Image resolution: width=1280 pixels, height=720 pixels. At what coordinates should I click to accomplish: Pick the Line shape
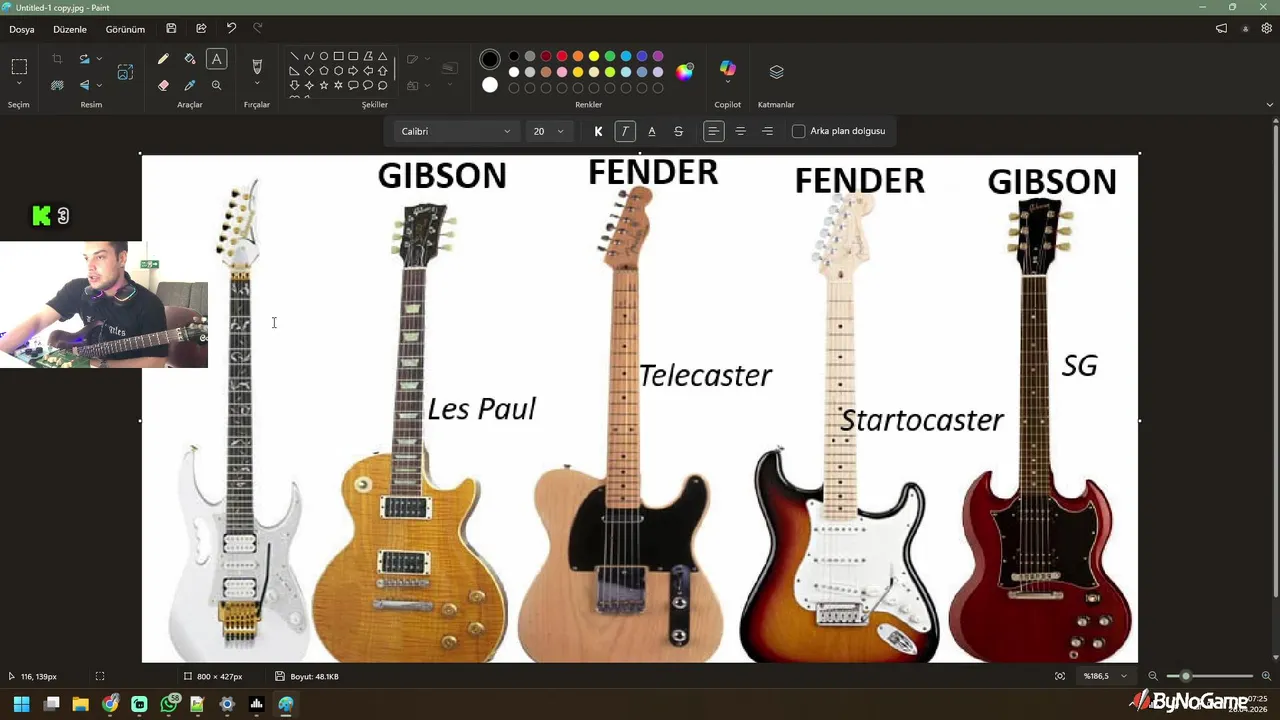coord(294,56)
